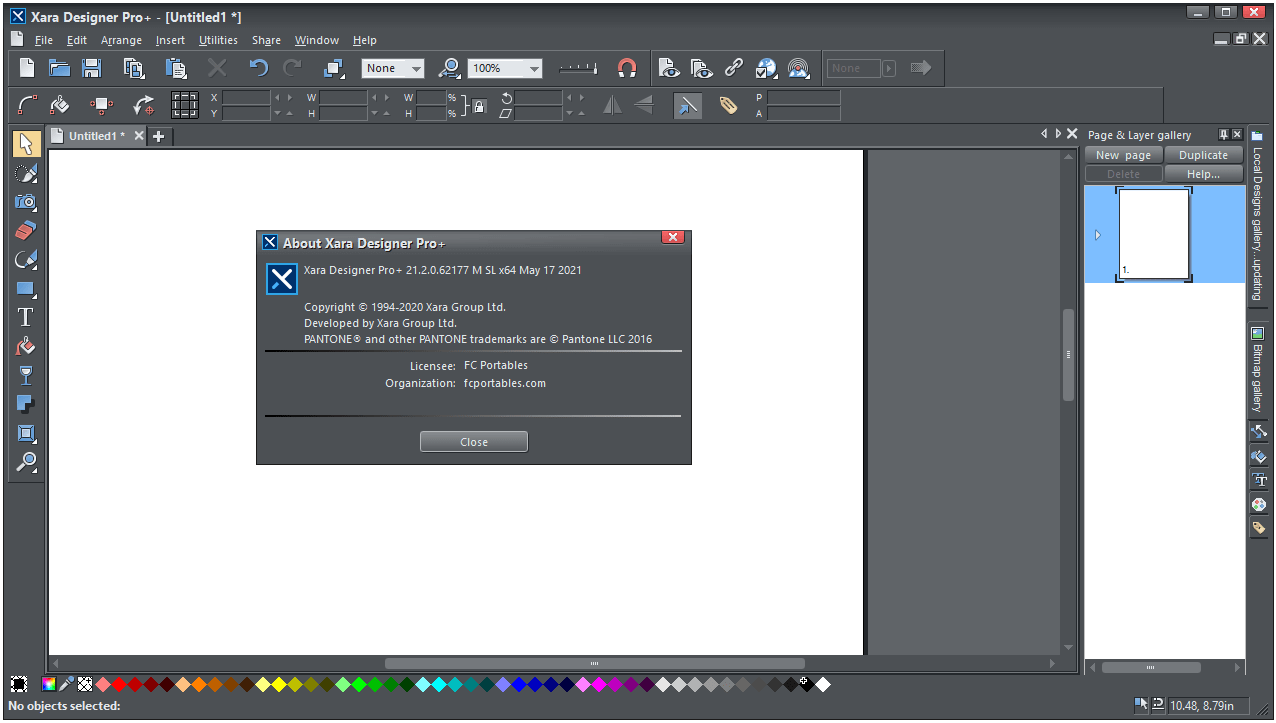Open the Edit menu
This screenshot has width=1276, height=723.
[77, 40]
